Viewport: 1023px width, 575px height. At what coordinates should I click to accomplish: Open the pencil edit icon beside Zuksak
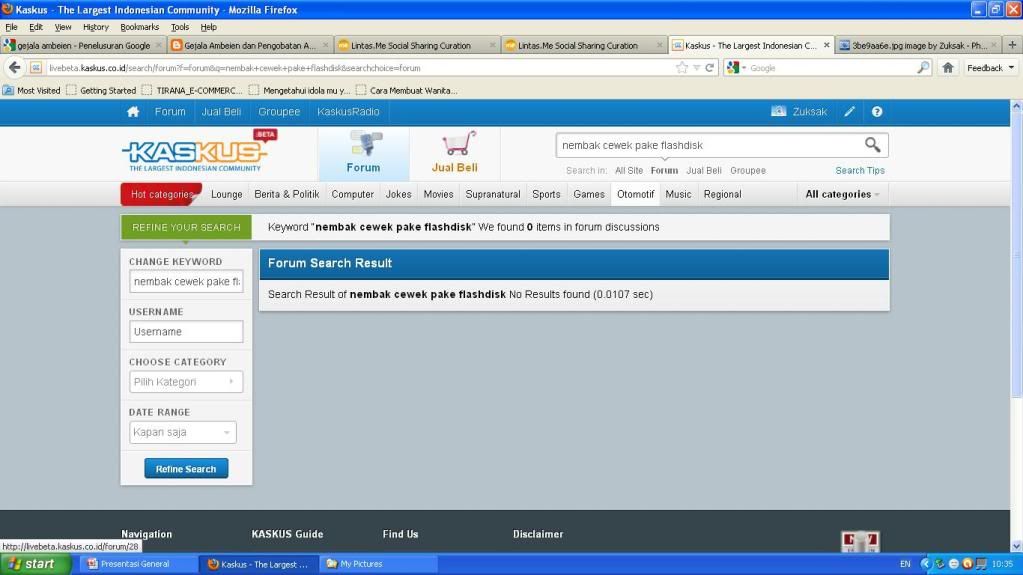[x=849, y=112]
